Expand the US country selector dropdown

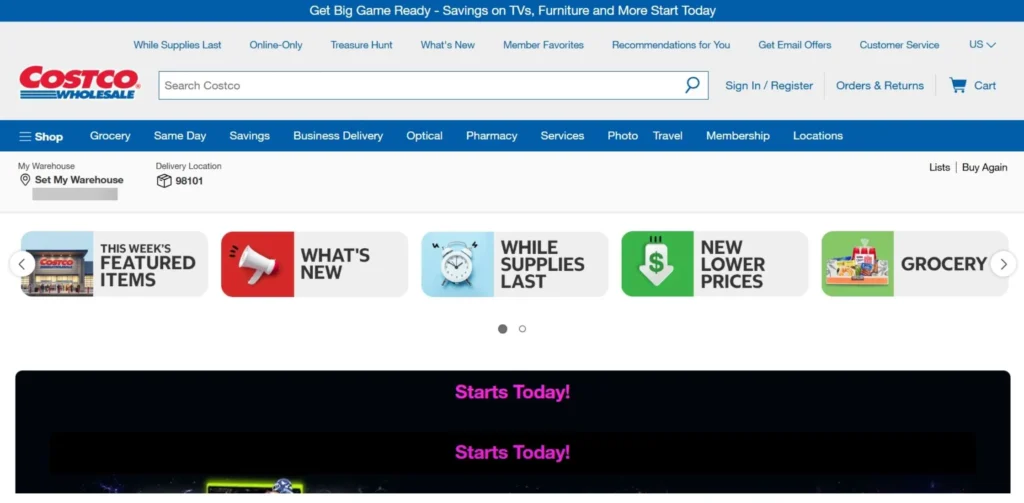[982, 45]
